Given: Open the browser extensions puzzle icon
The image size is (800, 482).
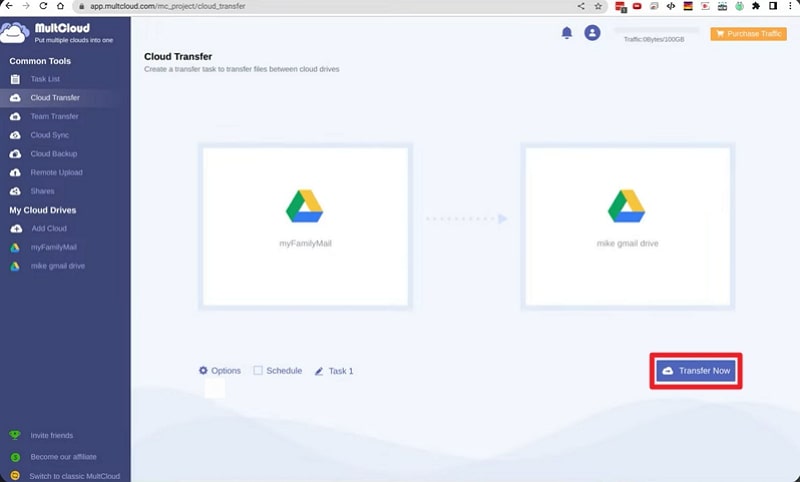Looking at the screenshot, I should click(x=756, y=6).
